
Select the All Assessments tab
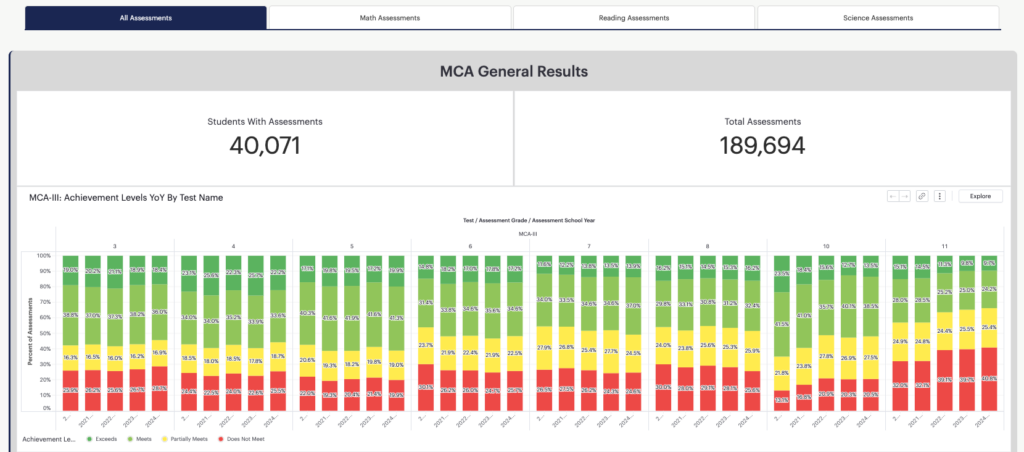[x=146, y=18]
